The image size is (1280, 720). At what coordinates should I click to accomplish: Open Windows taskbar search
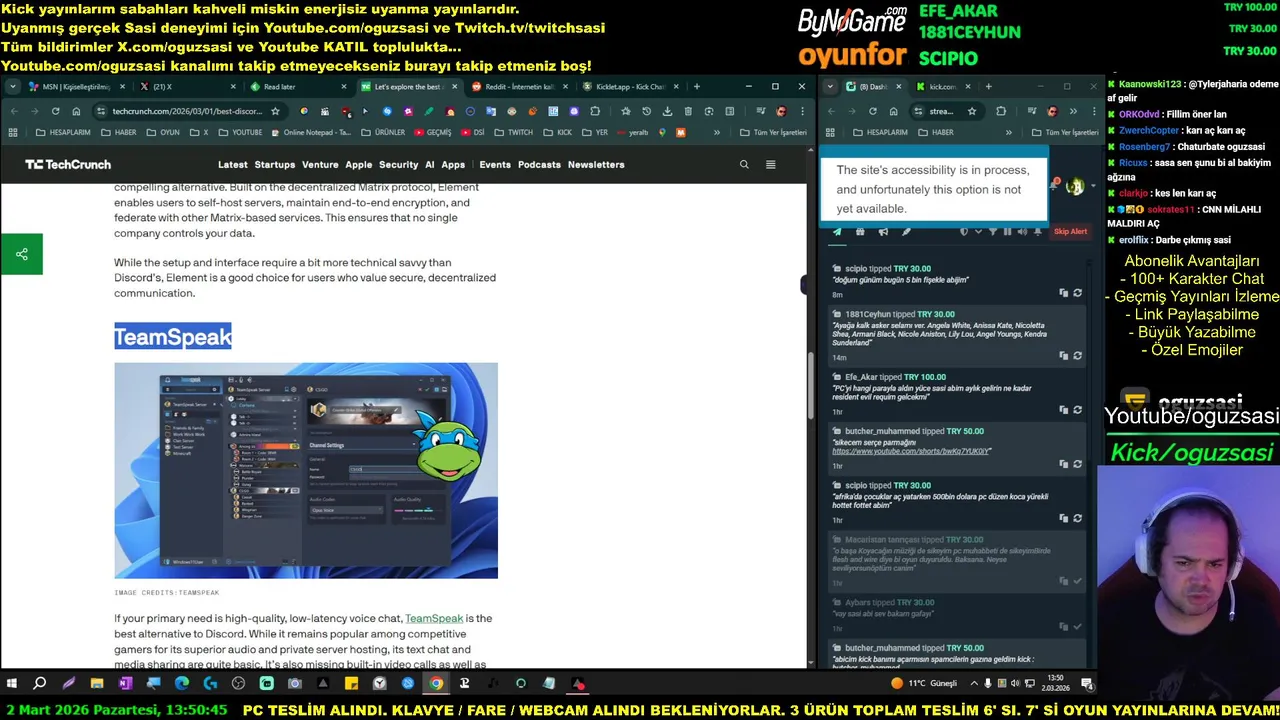pyautogui.click(x=40, y=684)
